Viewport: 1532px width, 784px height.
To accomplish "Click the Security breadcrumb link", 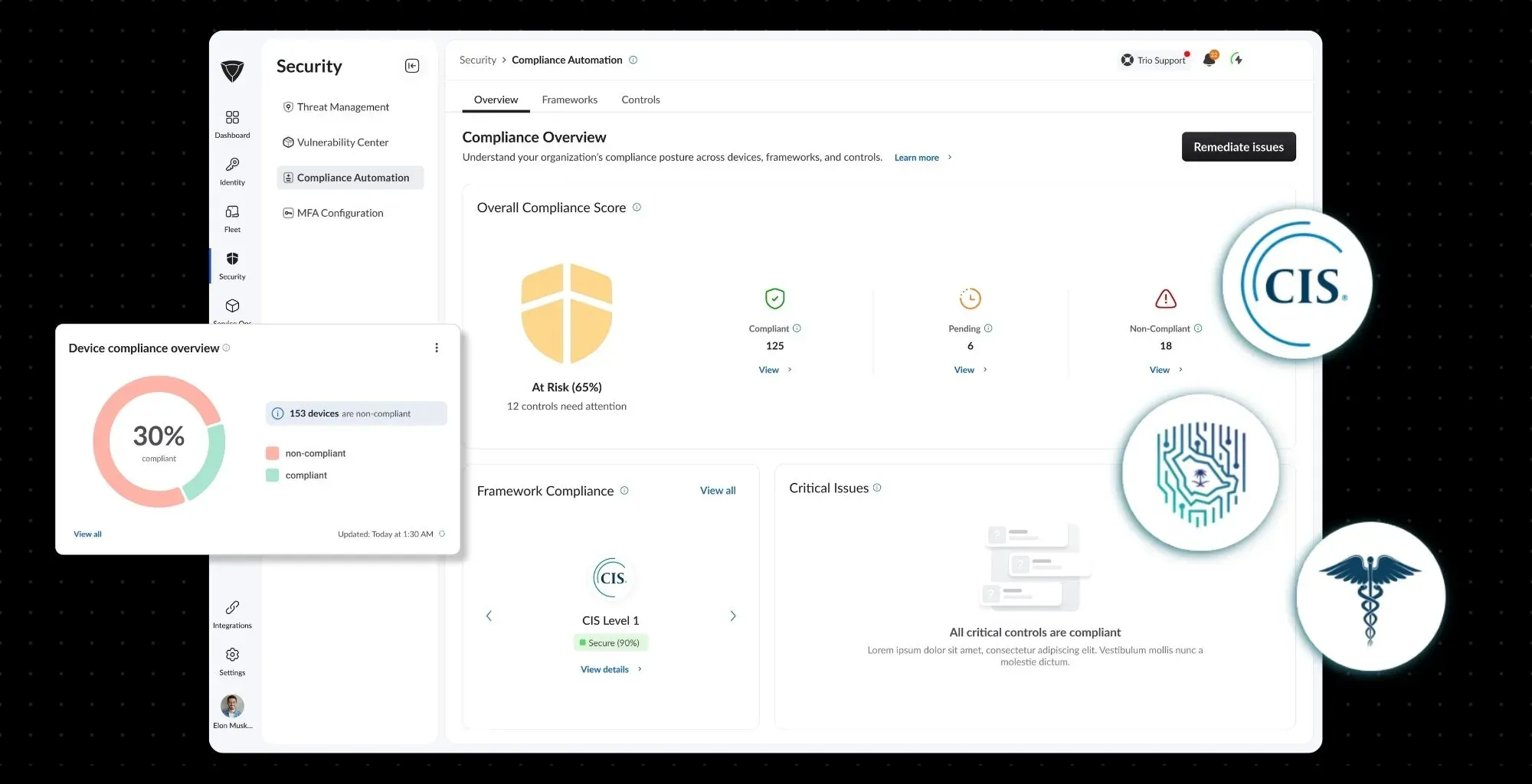I will [478, 60].
